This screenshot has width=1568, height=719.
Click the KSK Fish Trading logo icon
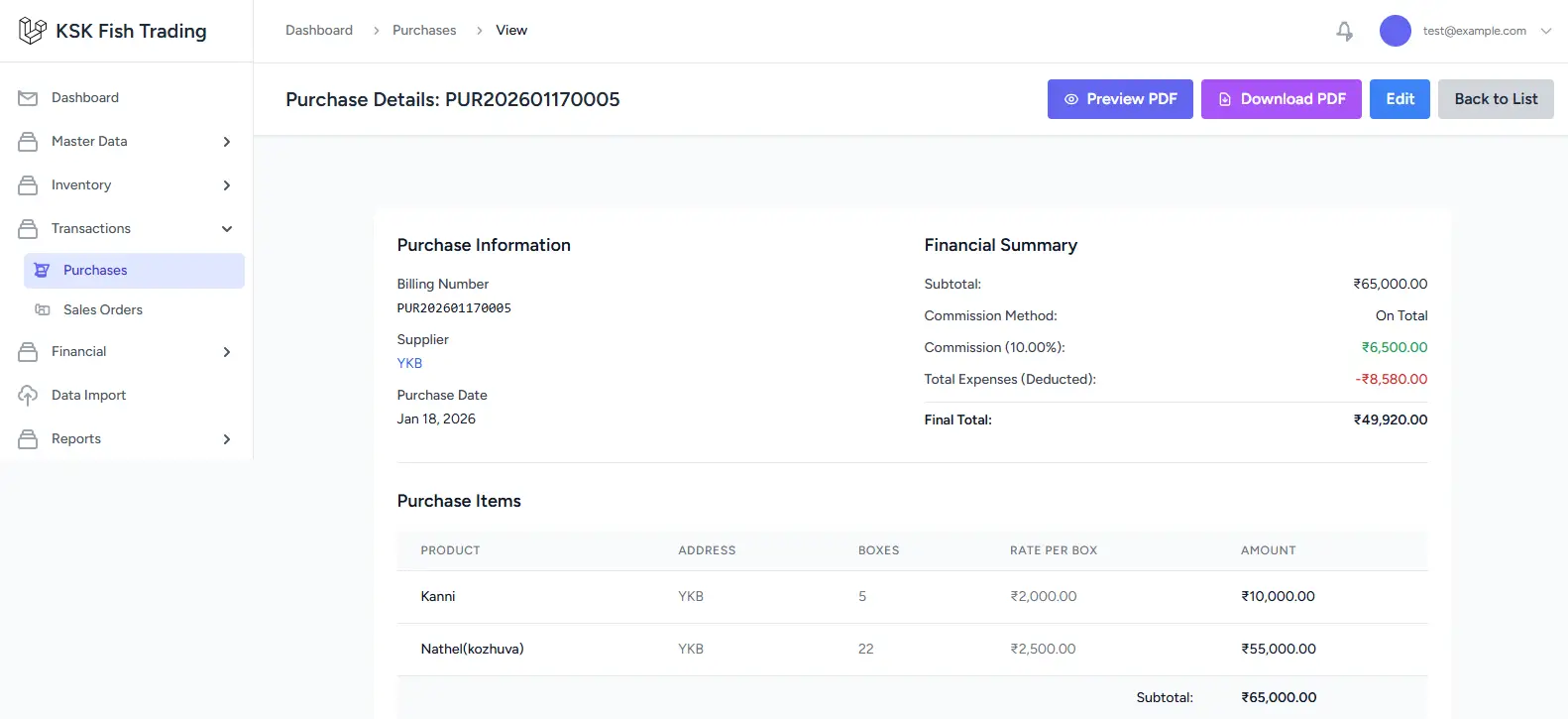[32, 31]
